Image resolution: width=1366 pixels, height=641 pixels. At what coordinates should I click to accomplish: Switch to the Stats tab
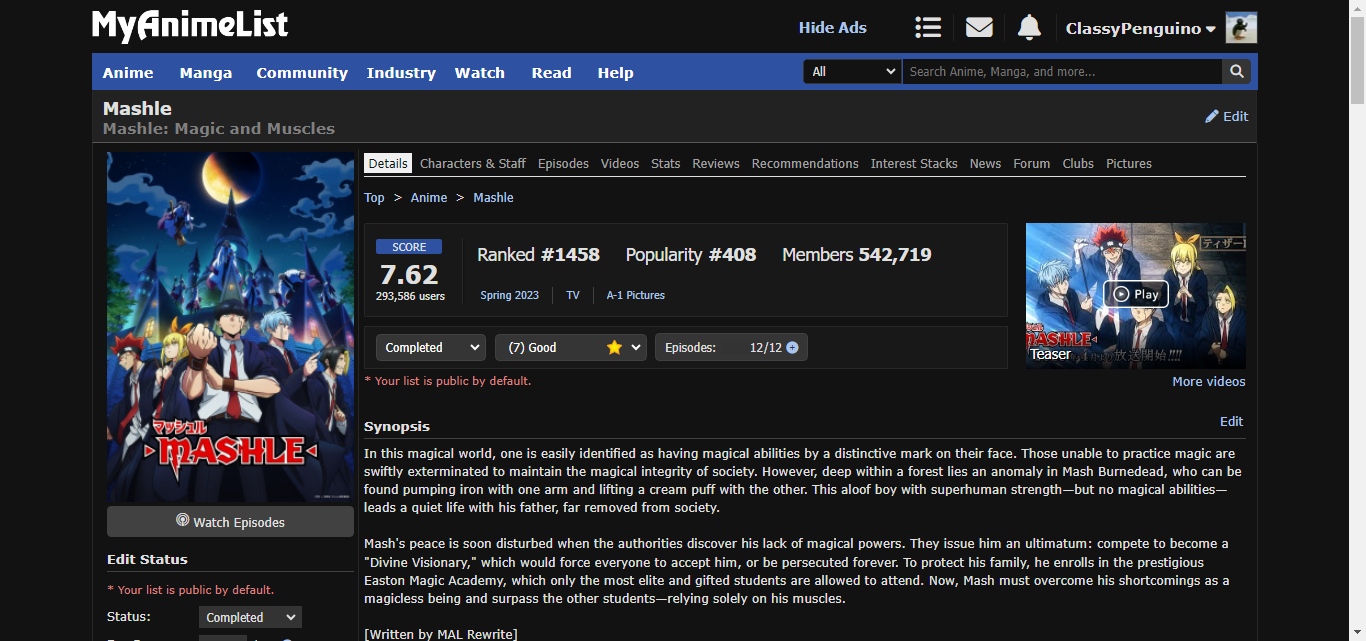[x=666, y=163]
